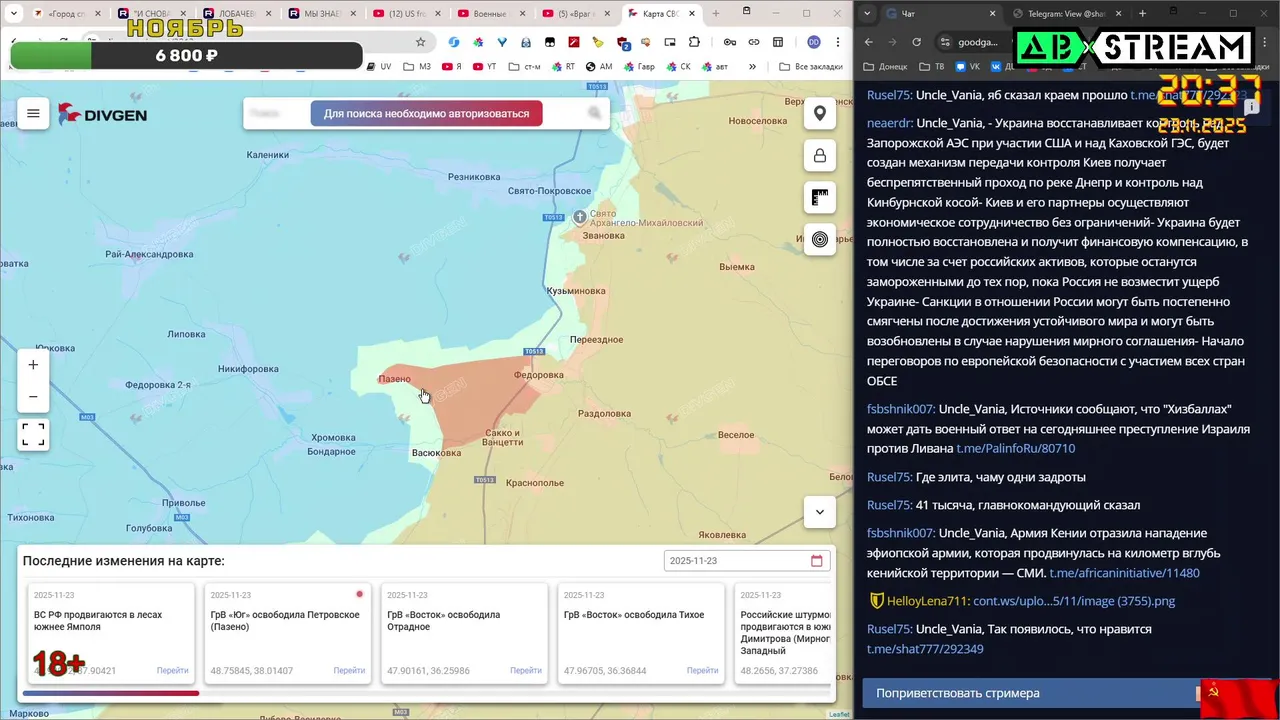Open the extensions puzzle-piece menu
The width and height of the screenshot is (1280, 720).
[694, 42]
